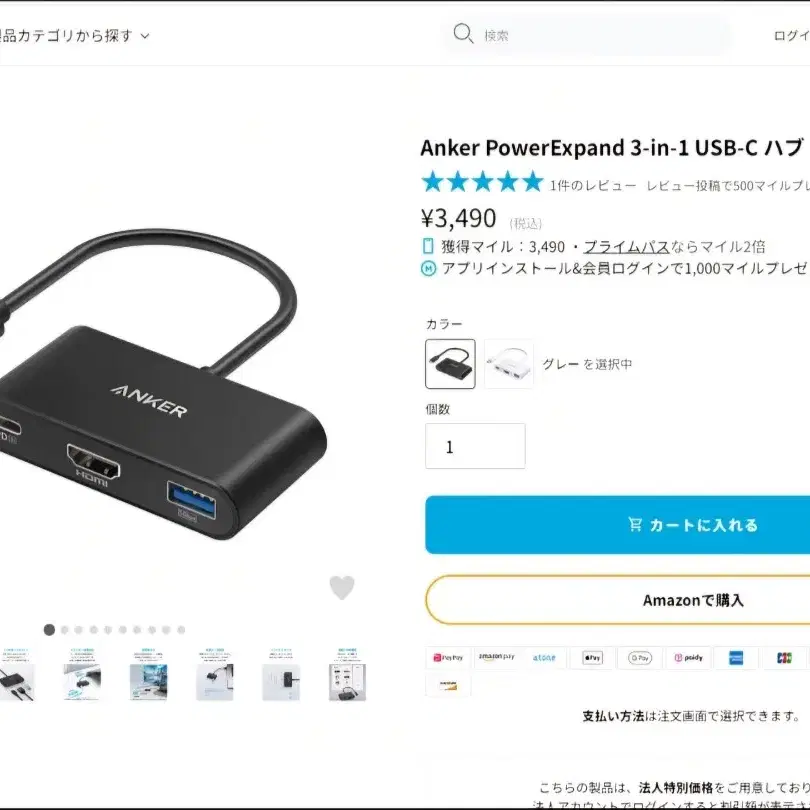The width and height of the screenshot is (810, 810).
Task: Click the search input box
Action: 588,35
